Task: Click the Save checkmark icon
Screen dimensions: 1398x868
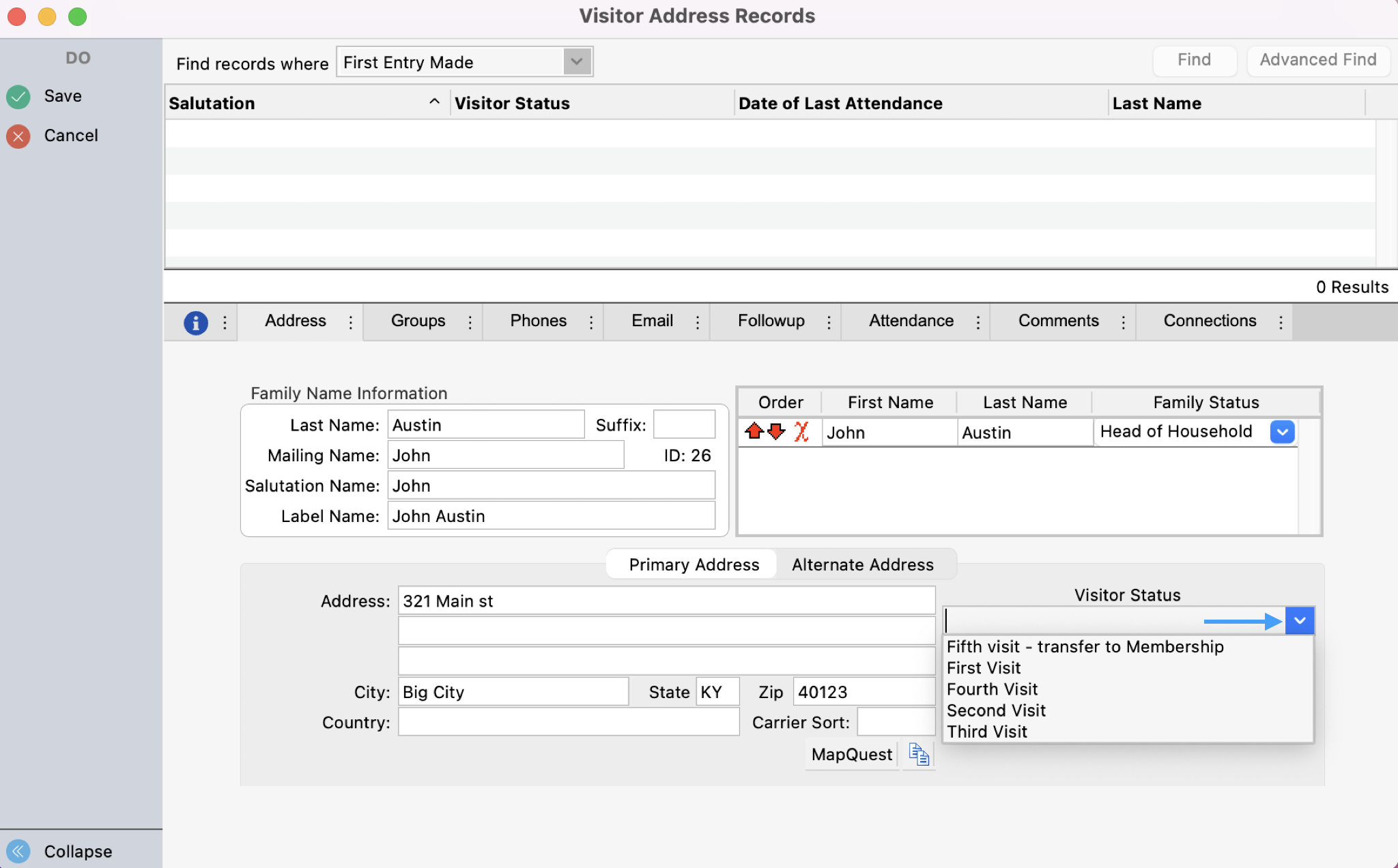Action: tap(18, 96)
